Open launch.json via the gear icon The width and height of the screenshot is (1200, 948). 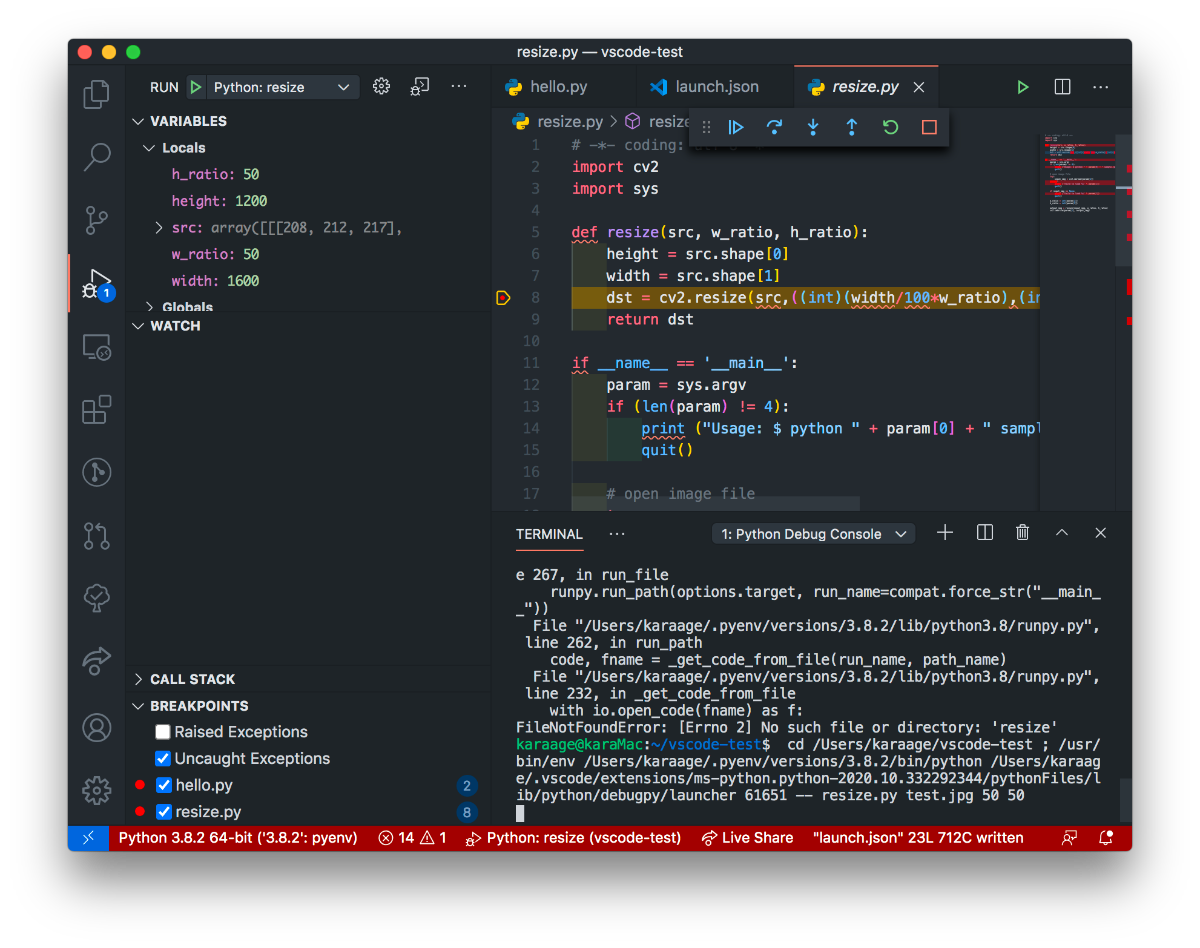[x=381, y=87]
